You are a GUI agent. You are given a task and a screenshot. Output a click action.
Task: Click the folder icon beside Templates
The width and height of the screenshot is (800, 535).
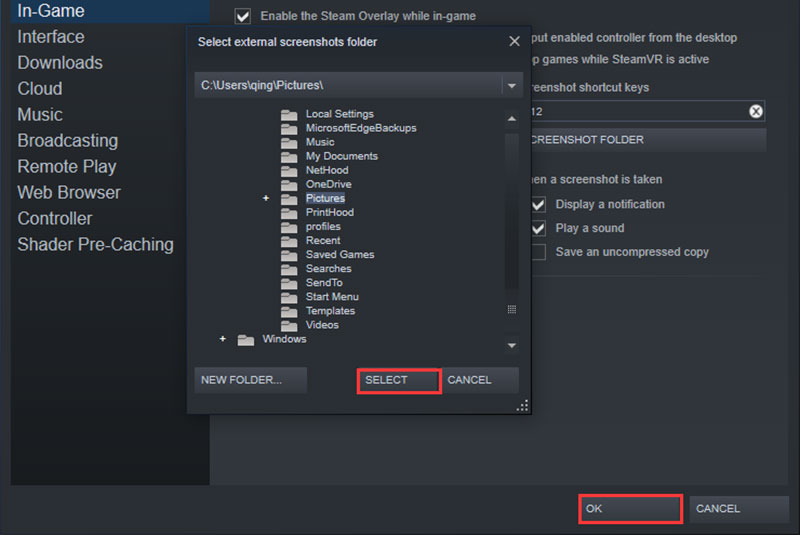pos(289,311)
